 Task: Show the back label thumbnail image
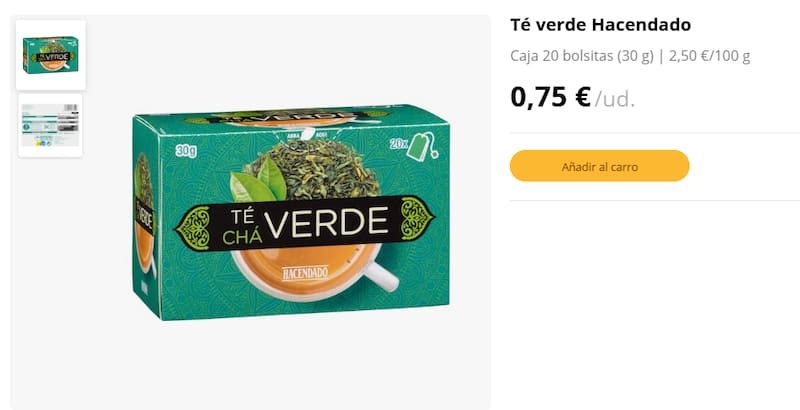tap(51, 125)
